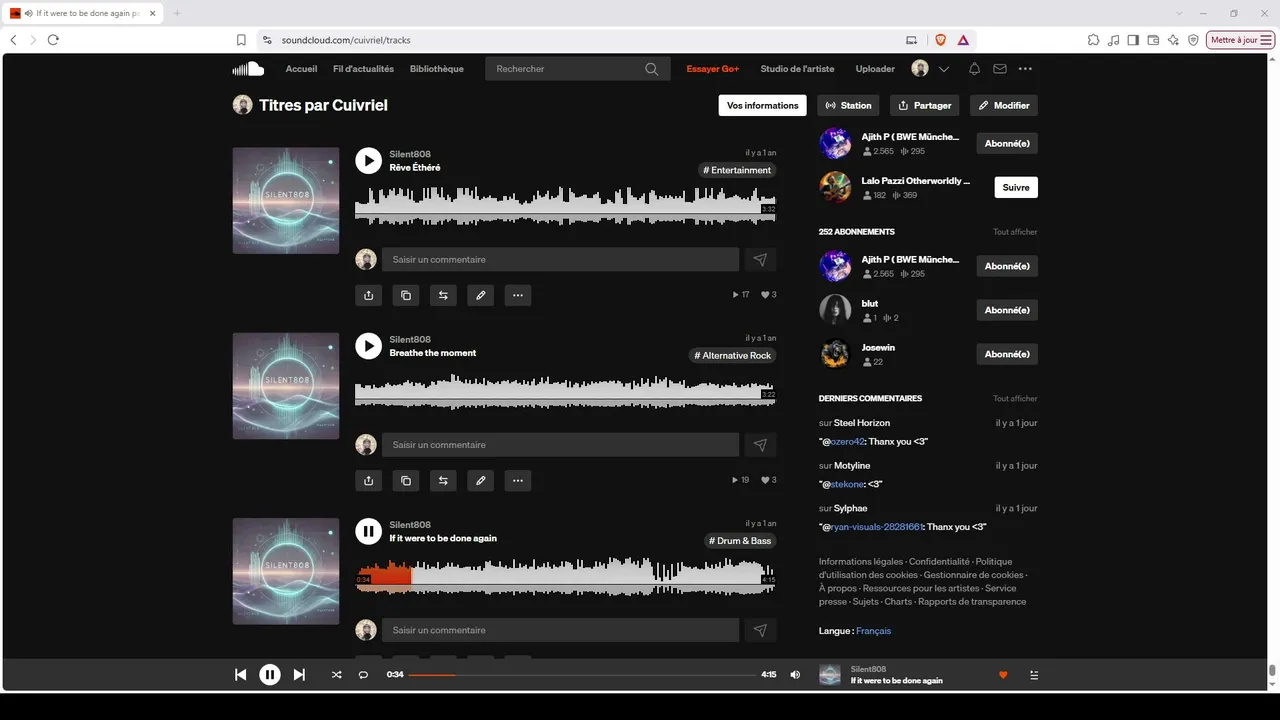Viewport: 1280px width, 720px height.
Task: Unfollow Josewin via Abonné(e) button
Action: 1007,354
